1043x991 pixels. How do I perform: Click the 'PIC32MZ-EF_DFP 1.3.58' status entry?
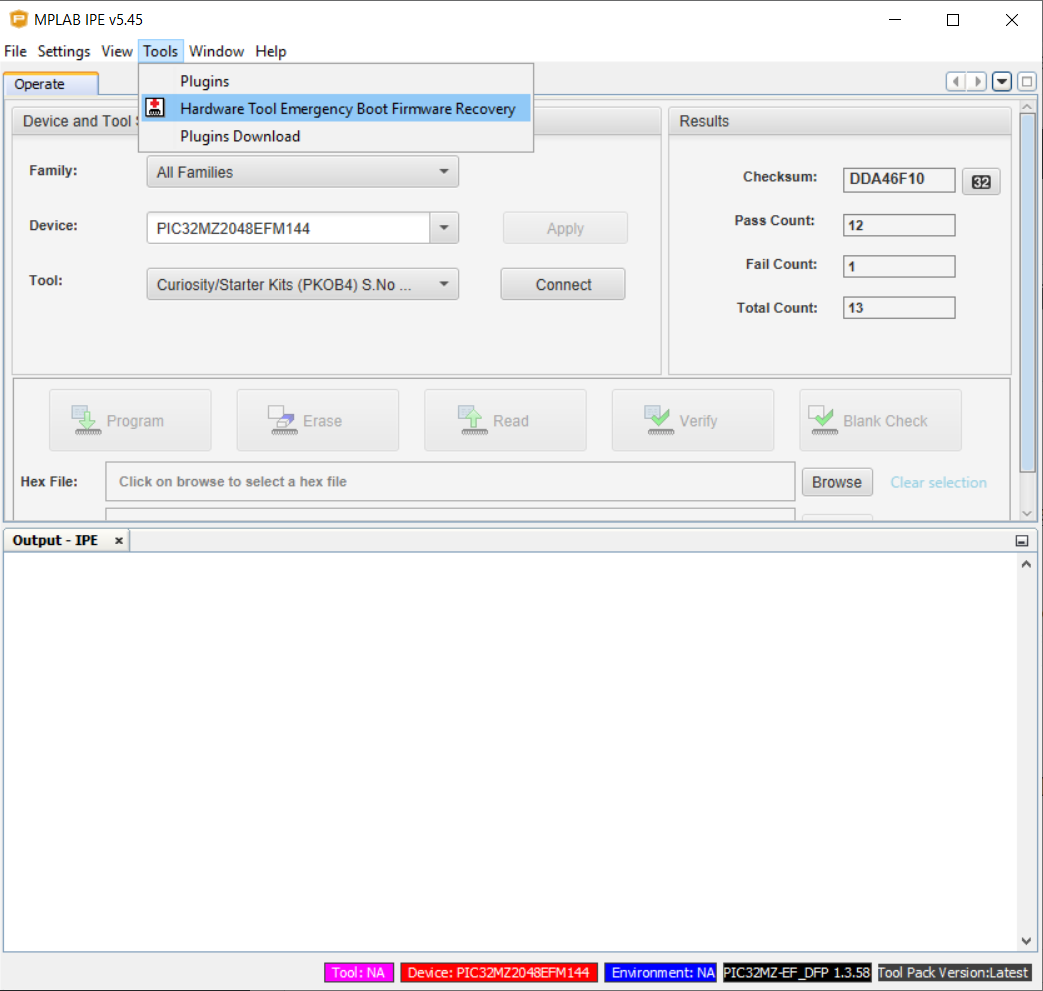[x=796, y=972]
